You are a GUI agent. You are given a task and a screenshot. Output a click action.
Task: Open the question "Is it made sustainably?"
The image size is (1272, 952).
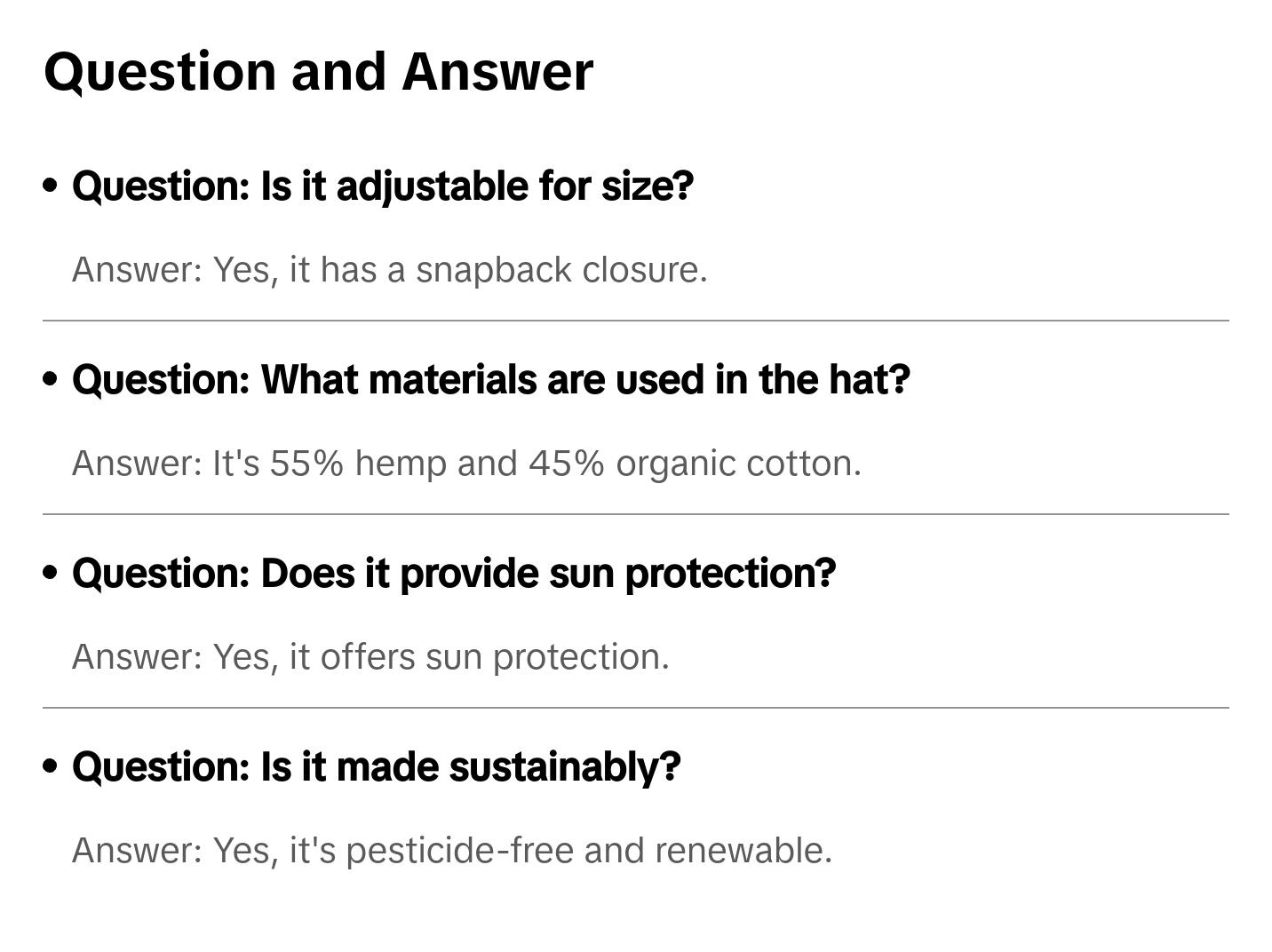tap(376, 767)
